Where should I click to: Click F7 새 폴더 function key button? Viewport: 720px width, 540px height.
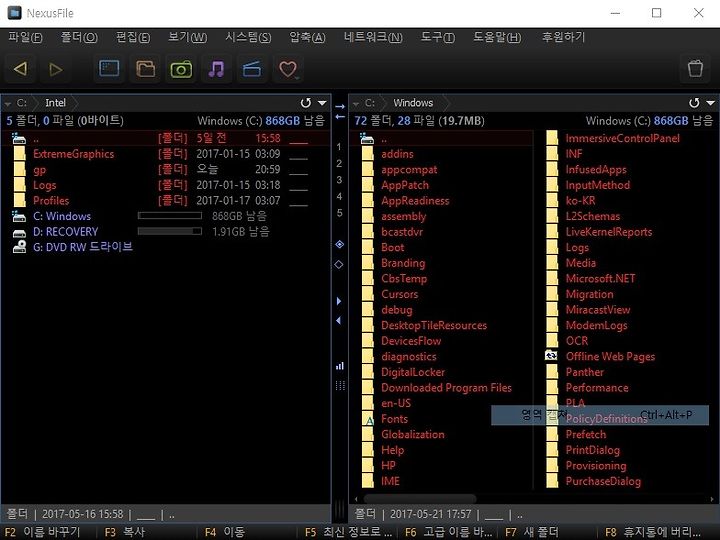click(532, 532)
